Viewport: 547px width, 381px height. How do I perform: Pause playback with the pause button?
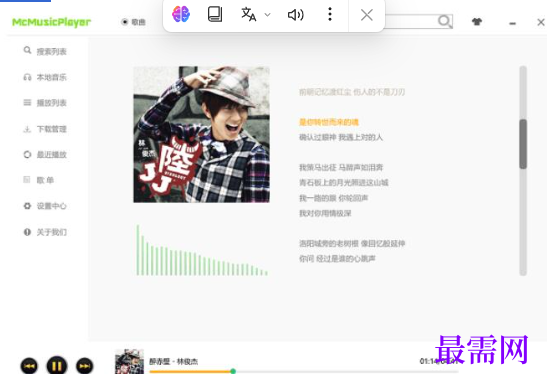pos(57,366)
